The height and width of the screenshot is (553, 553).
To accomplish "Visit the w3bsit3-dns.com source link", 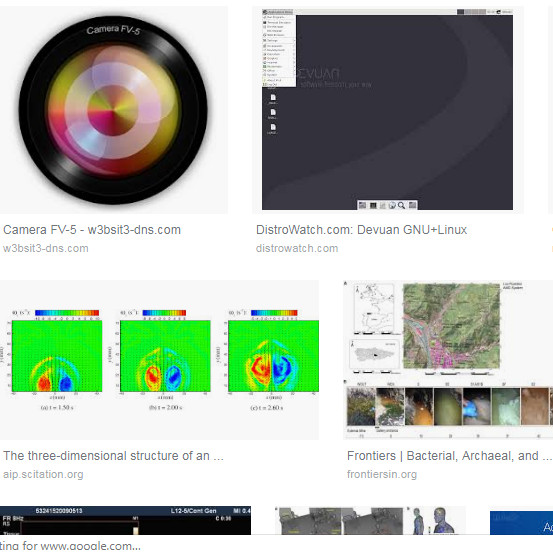I will (45, 248).
